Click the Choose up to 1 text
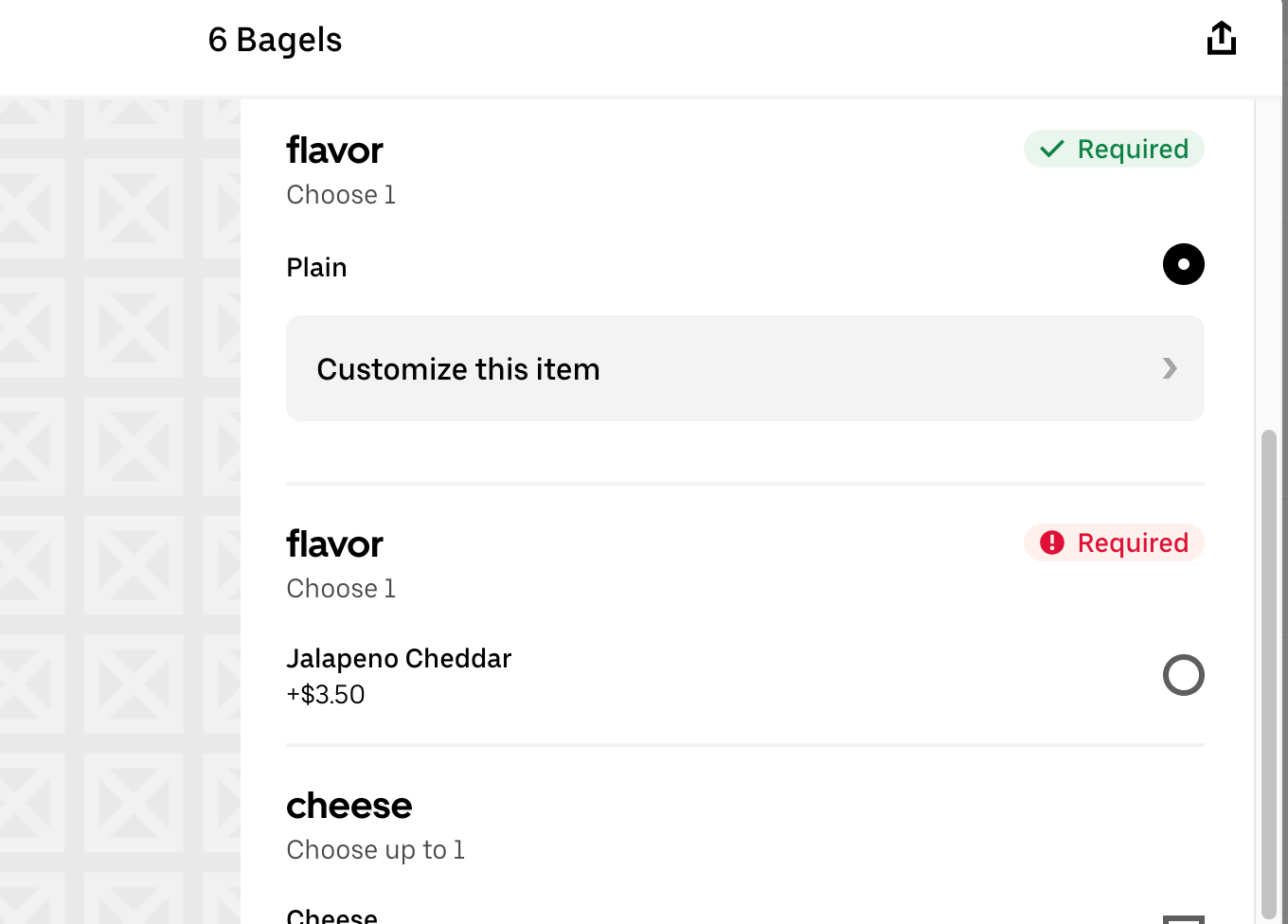This screenshot has width=1288, height=924. (375, 850)
